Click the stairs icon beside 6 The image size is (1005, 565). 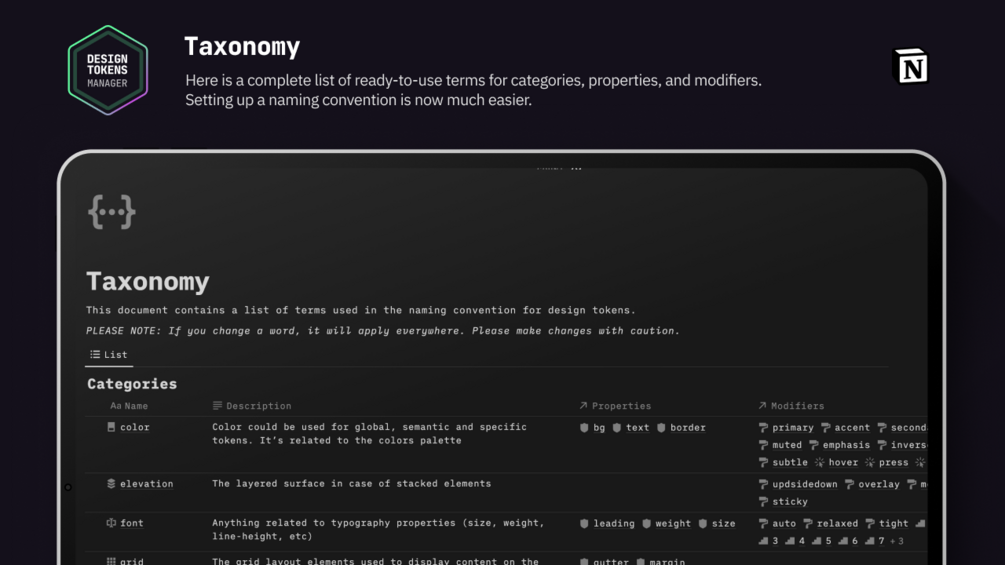pyautogui.click(x=843, y=541)
